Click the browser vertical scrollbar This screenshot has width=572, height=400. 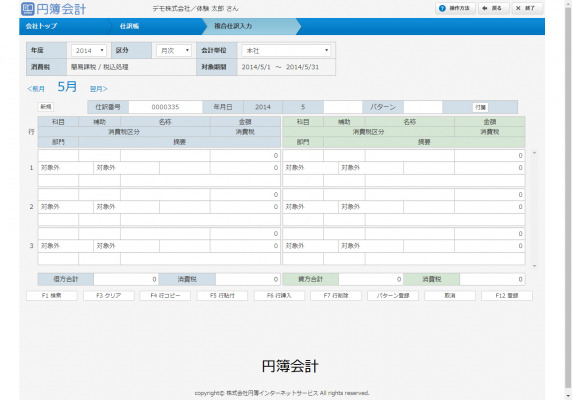point(568,200)
